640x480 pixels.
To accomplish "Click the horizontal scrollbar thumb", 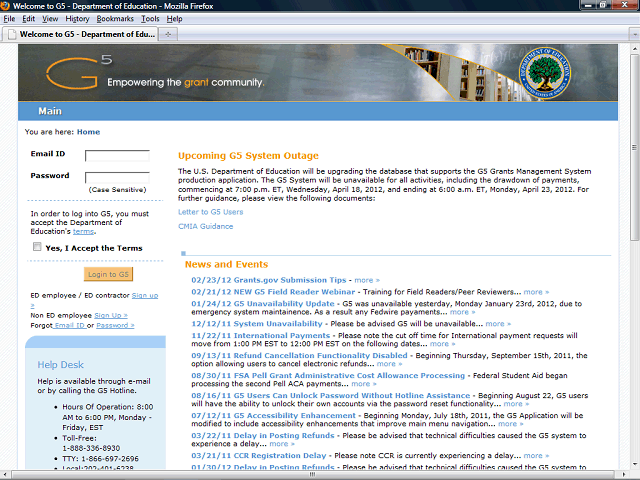I will [x=313, y=475].
